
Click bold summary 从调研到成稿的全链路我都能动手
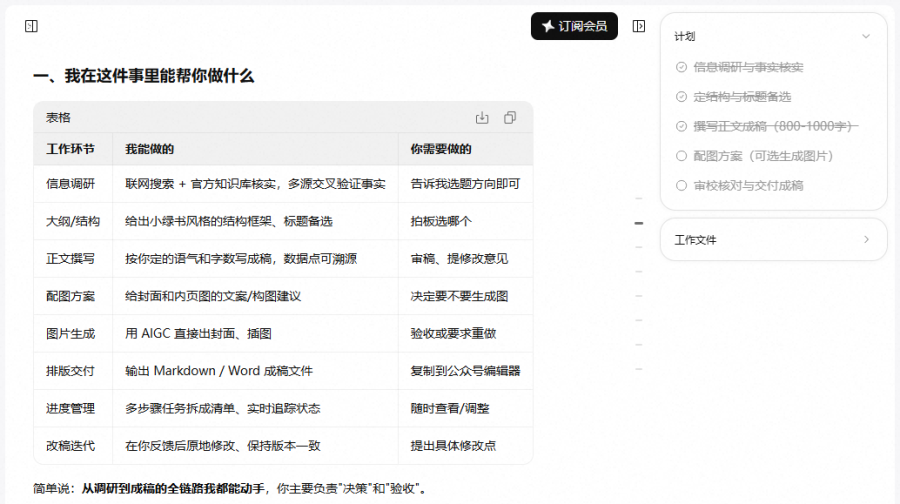point(173,489)
